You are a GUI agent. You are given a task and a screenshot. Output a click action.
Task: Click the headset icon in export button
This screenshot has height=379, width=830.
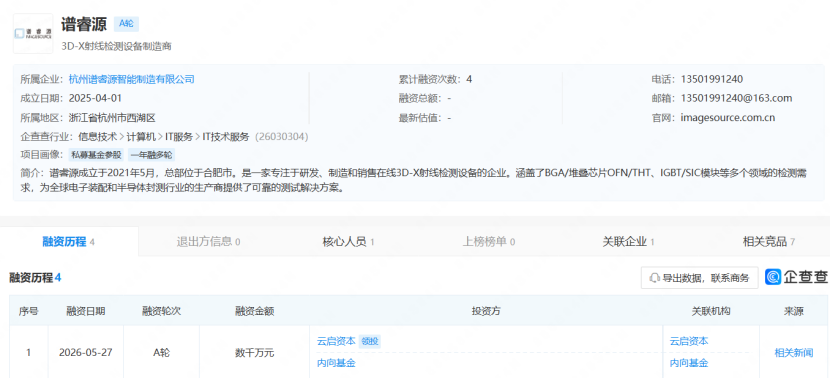point(655,277)
